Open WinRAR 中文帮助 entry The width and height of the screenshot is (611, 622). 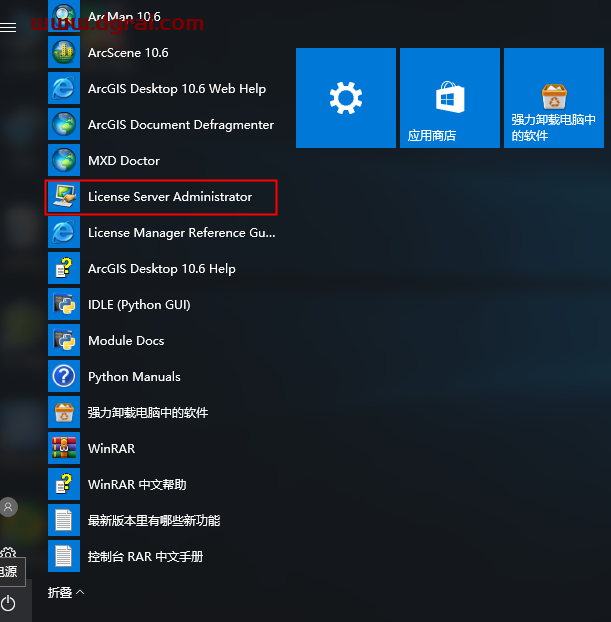137,484
